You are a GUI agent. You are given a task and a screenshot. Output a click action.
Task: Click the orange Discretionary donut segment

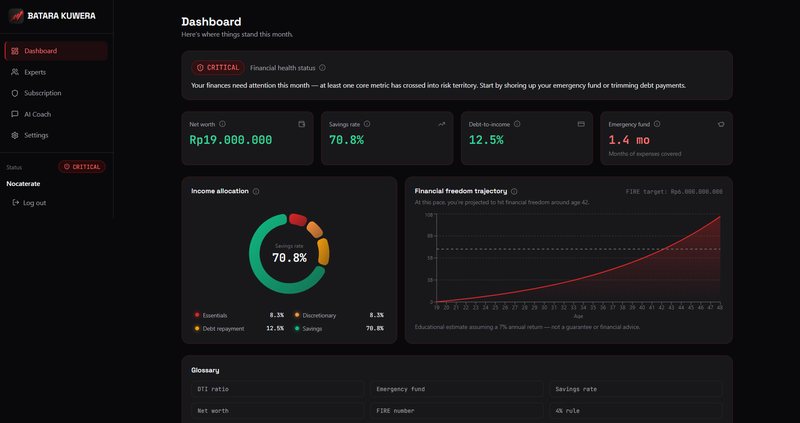(315, 230)
